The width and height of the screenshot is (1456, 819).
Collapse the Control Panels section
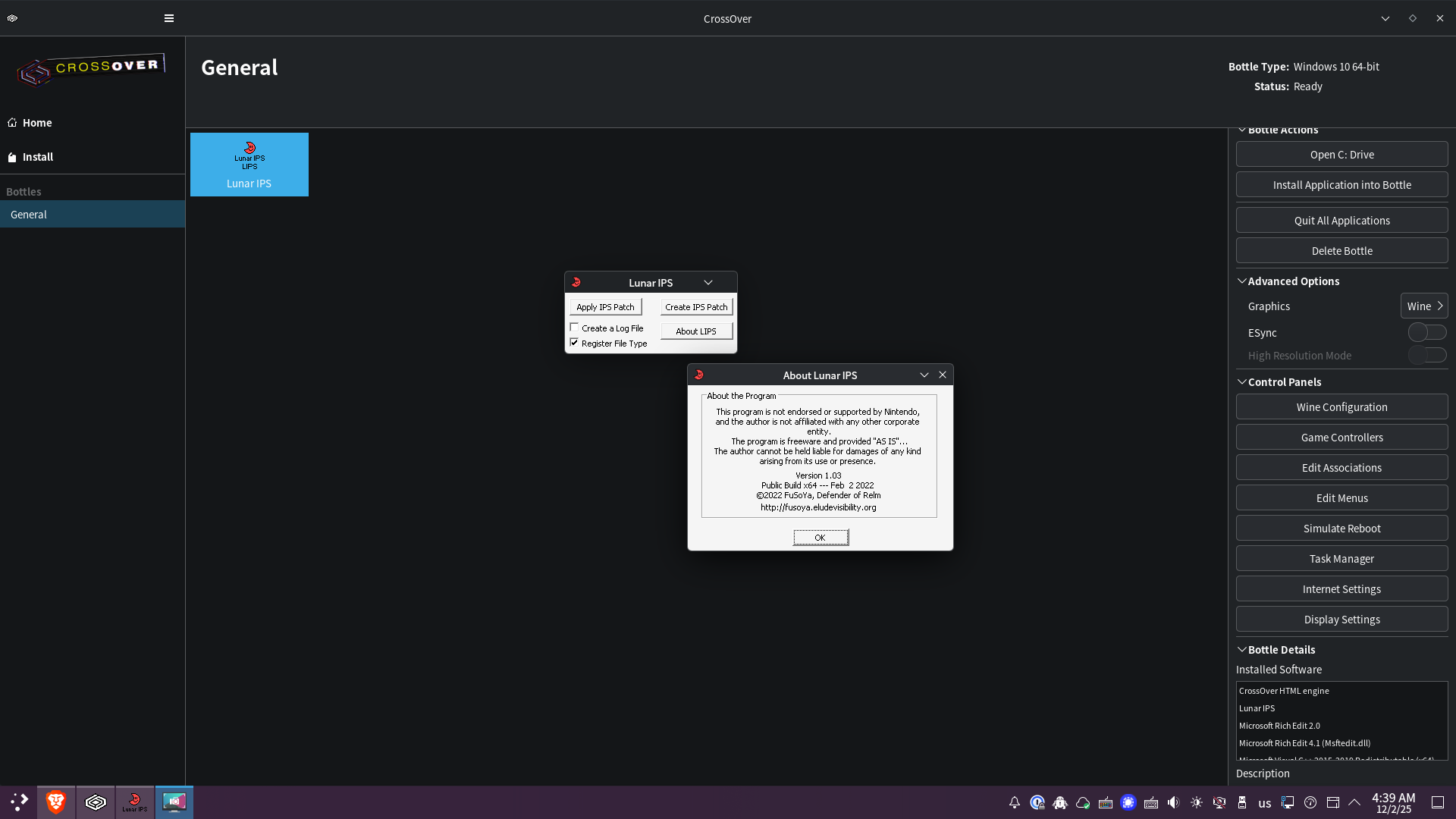[1241, 382]
